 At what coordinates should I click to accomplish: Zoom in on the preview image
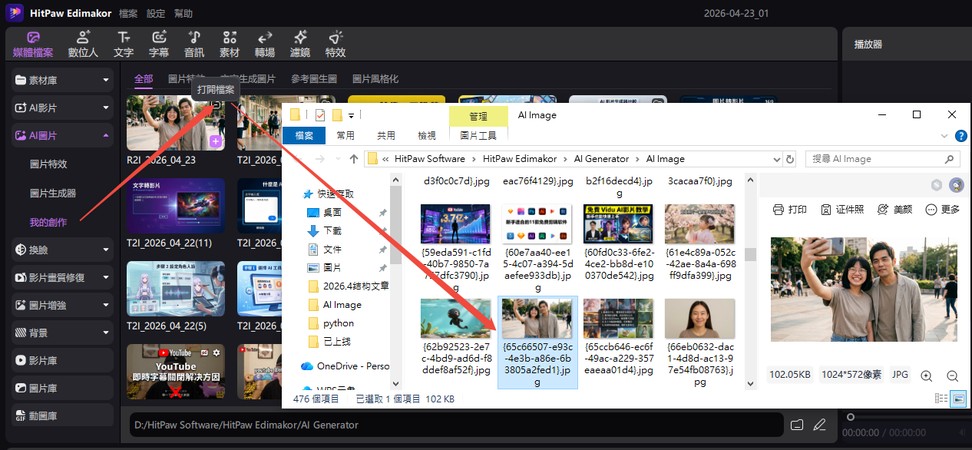926,376
